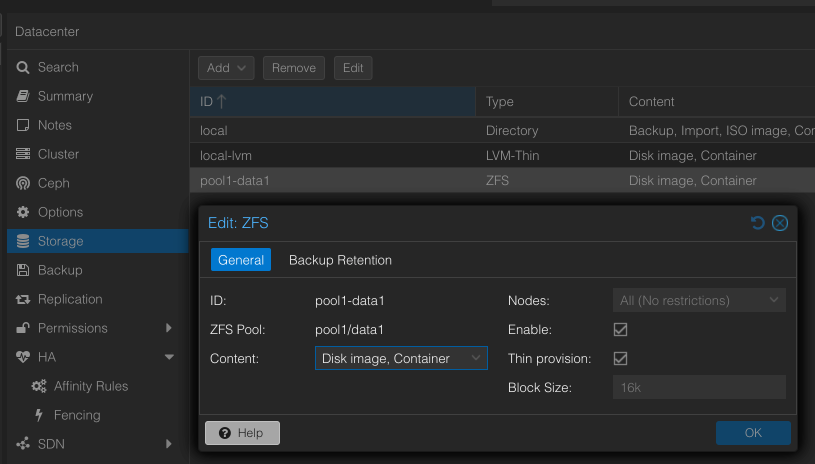Click the Affinity Rules gears icon
815x464 pixels.
point(38,386)
